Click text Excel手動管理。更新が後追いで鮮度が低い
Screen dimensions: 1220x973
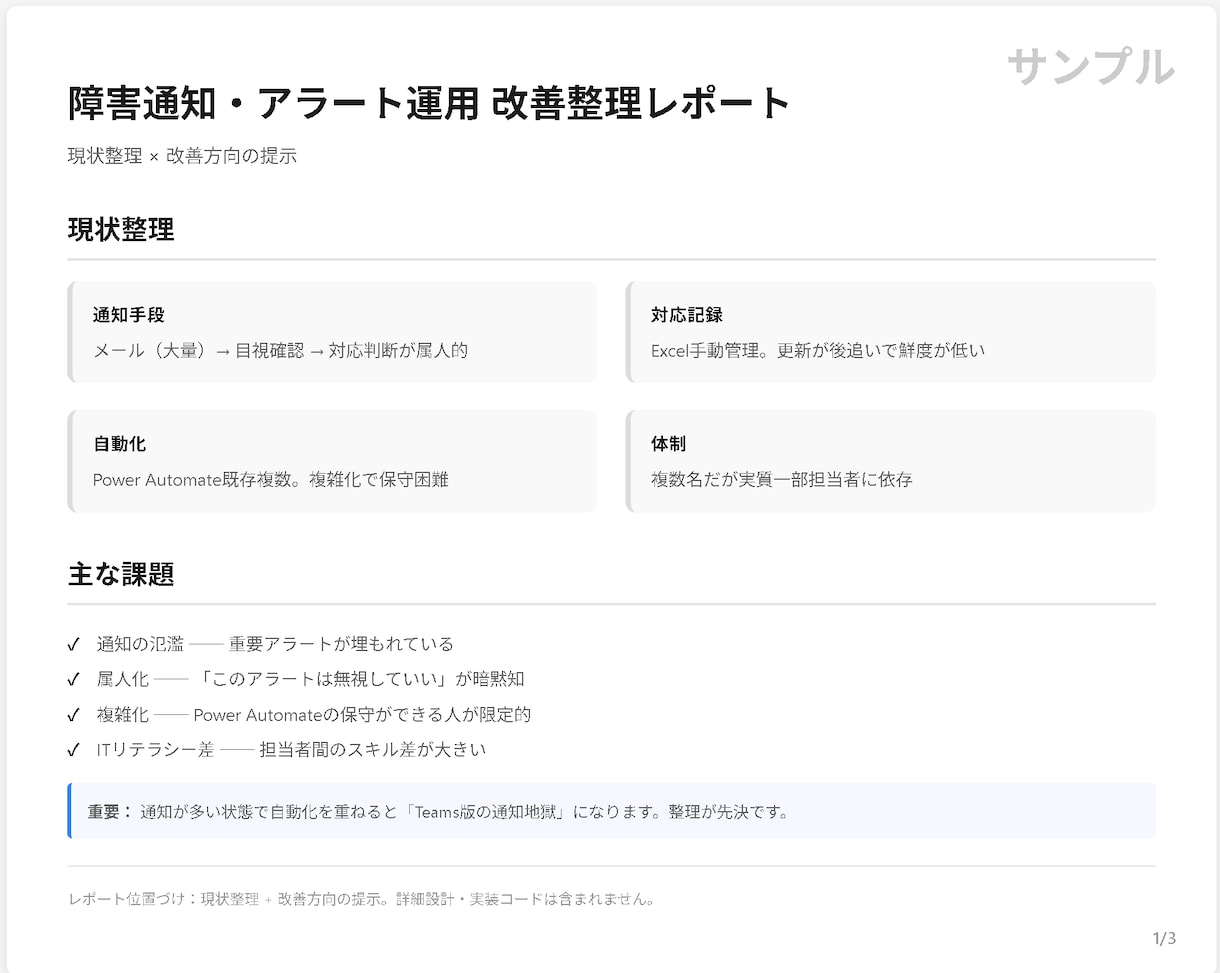tap(818, 351)
